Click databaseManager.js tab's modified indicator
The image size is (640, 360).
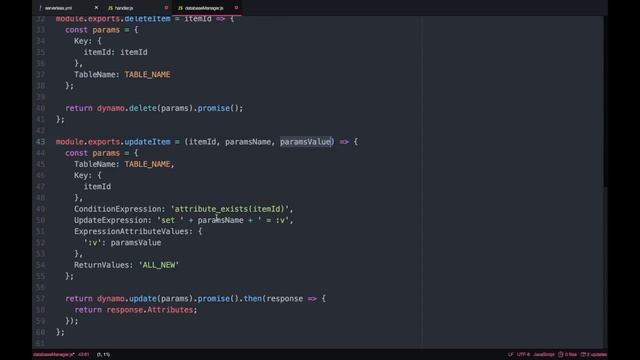[x=236, y=8]
